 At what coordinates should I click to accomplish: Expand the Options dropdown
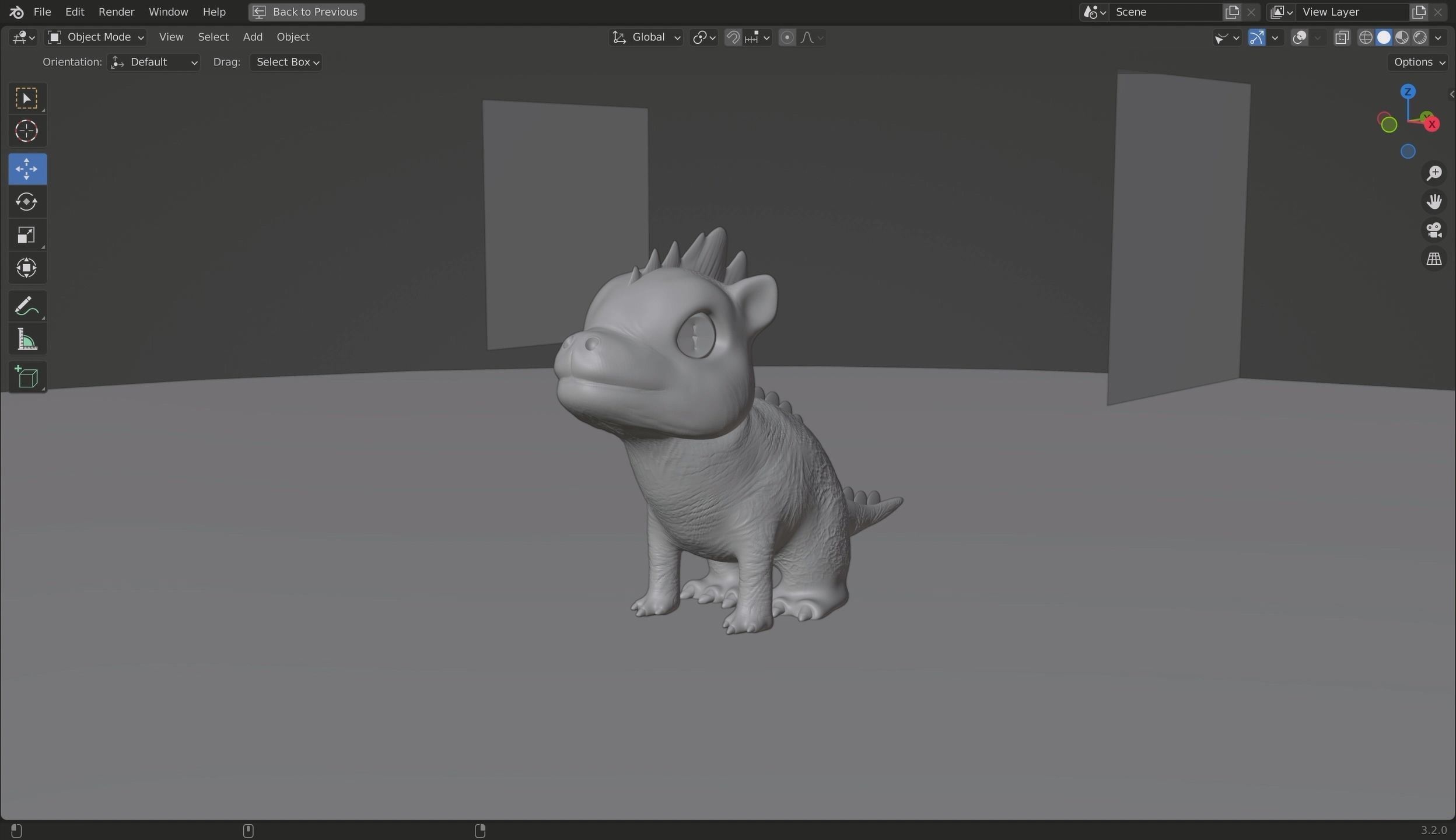(1417, 62)
